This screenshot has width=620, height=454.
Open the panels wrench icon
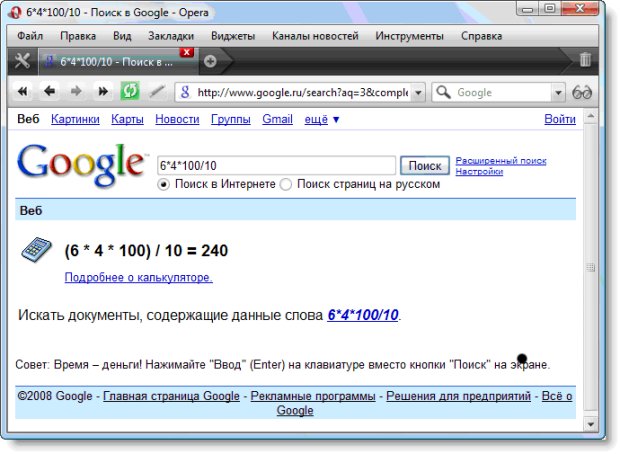22,61
